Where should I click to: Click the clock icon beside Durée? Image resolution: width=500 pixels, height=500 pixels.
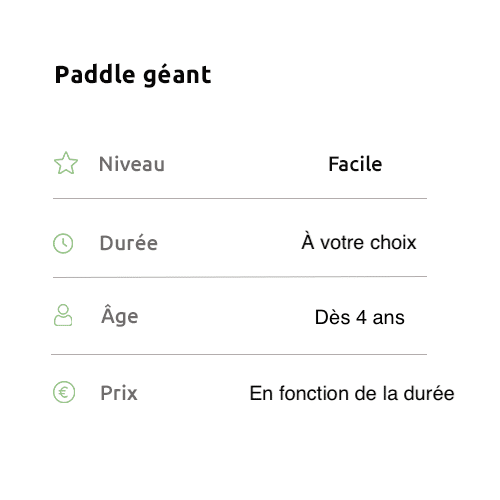63,243
